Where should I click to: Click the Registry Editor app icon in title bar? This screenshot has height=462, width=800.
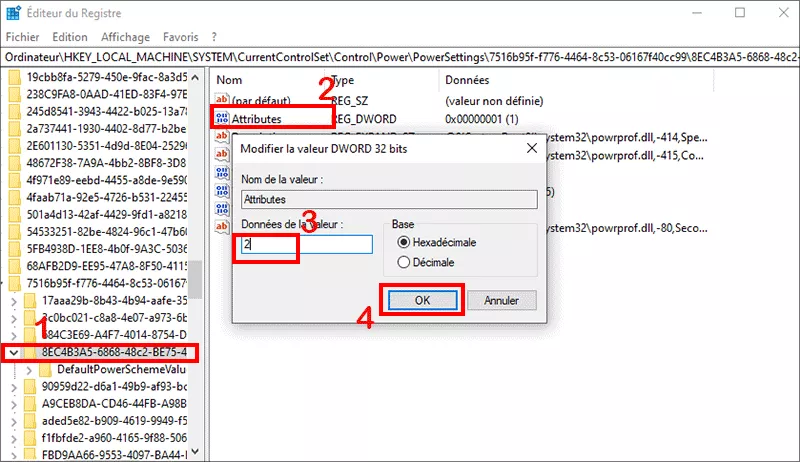tap(14, 13)
